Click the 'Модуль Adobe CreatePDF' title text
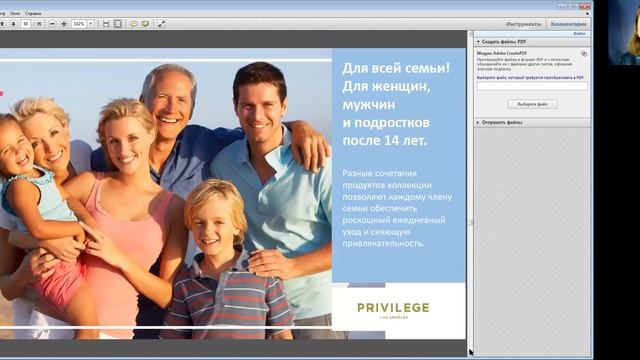640x360 pixels. tap(502, 53)
